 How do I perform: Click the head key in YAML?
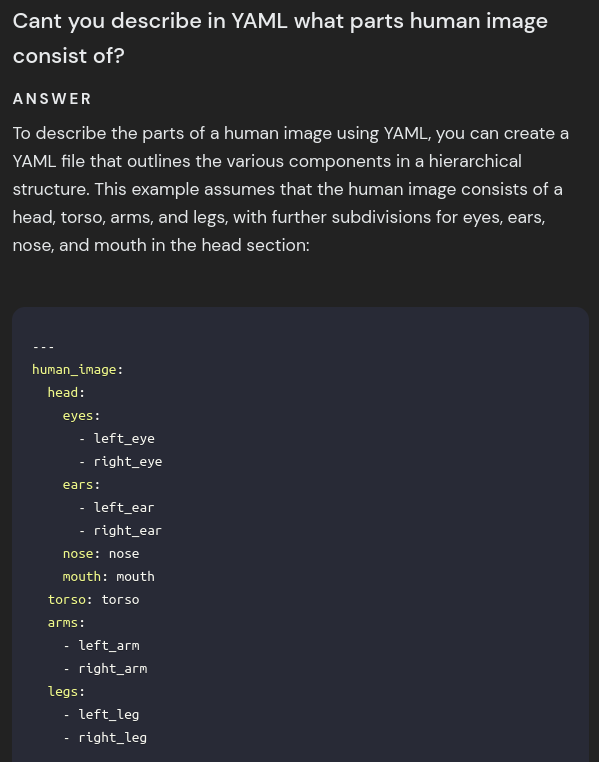(x=63, y=393)
